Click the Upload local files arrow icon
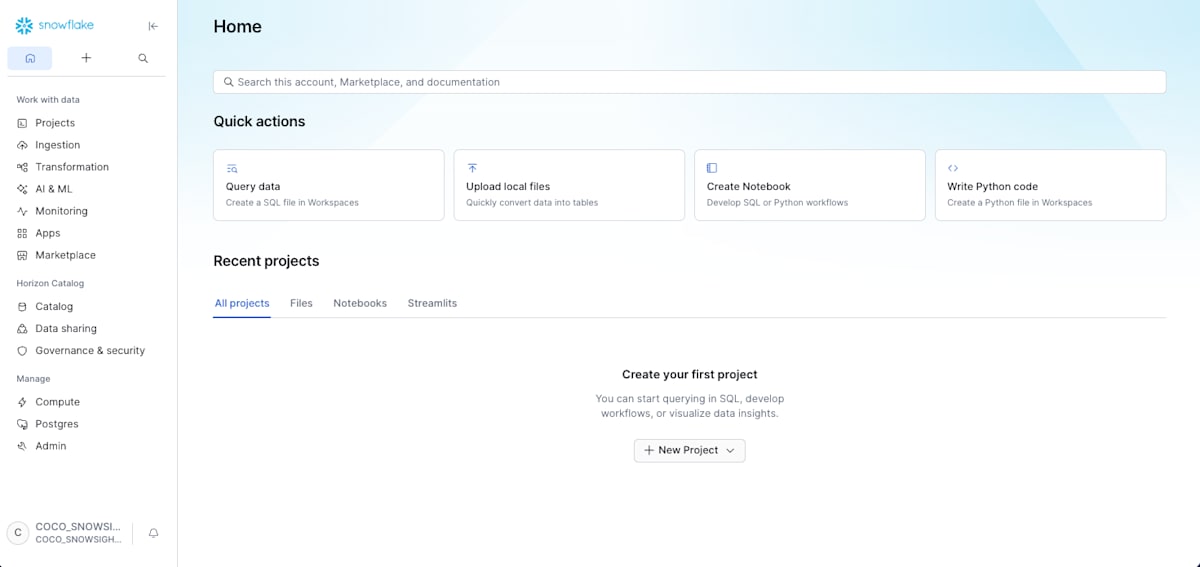 click(472, 168)
